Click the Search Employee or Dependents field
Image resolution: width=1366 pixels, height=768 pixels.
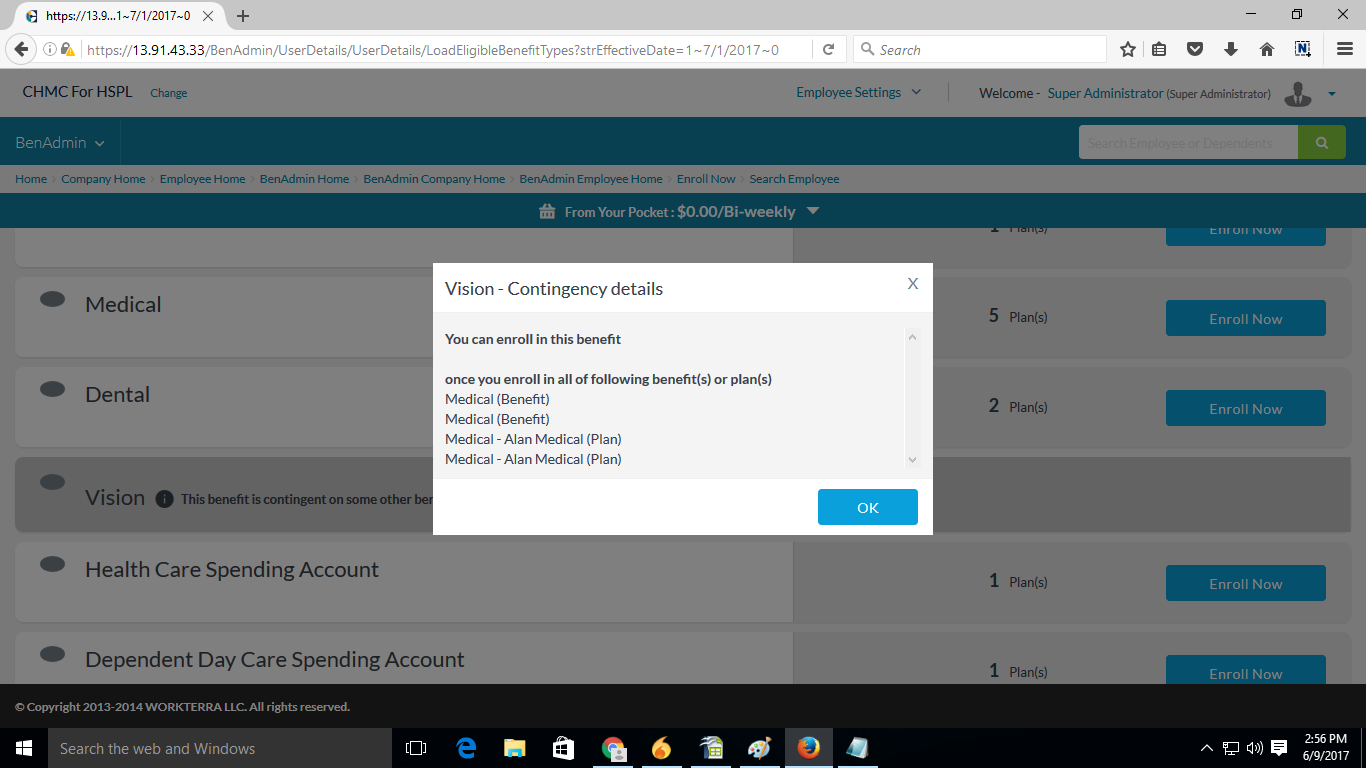pos(1187,143)
